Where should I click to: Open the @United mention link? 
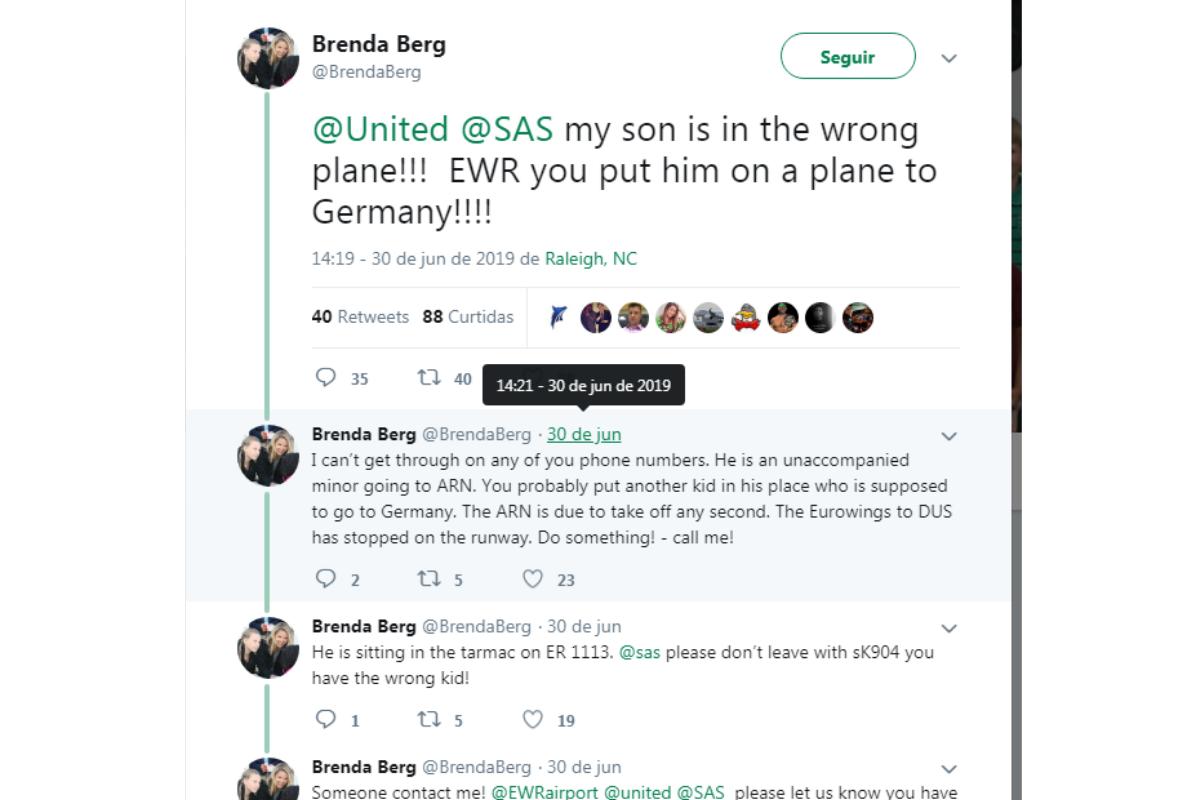380,130
